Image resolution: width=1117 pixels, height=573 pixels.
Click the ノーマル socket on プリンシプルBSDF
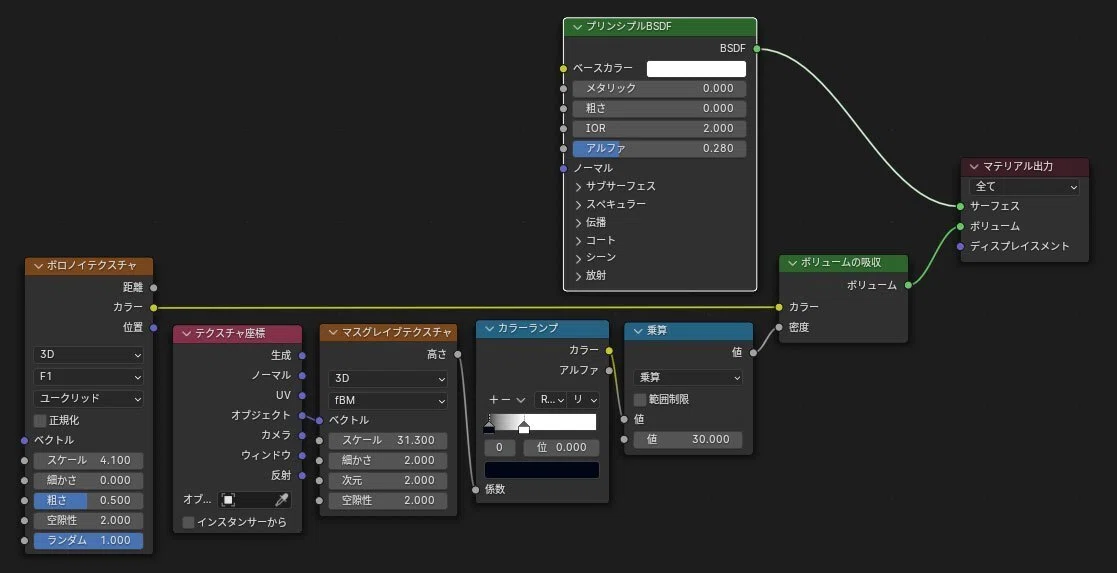(x=563, y=169)
